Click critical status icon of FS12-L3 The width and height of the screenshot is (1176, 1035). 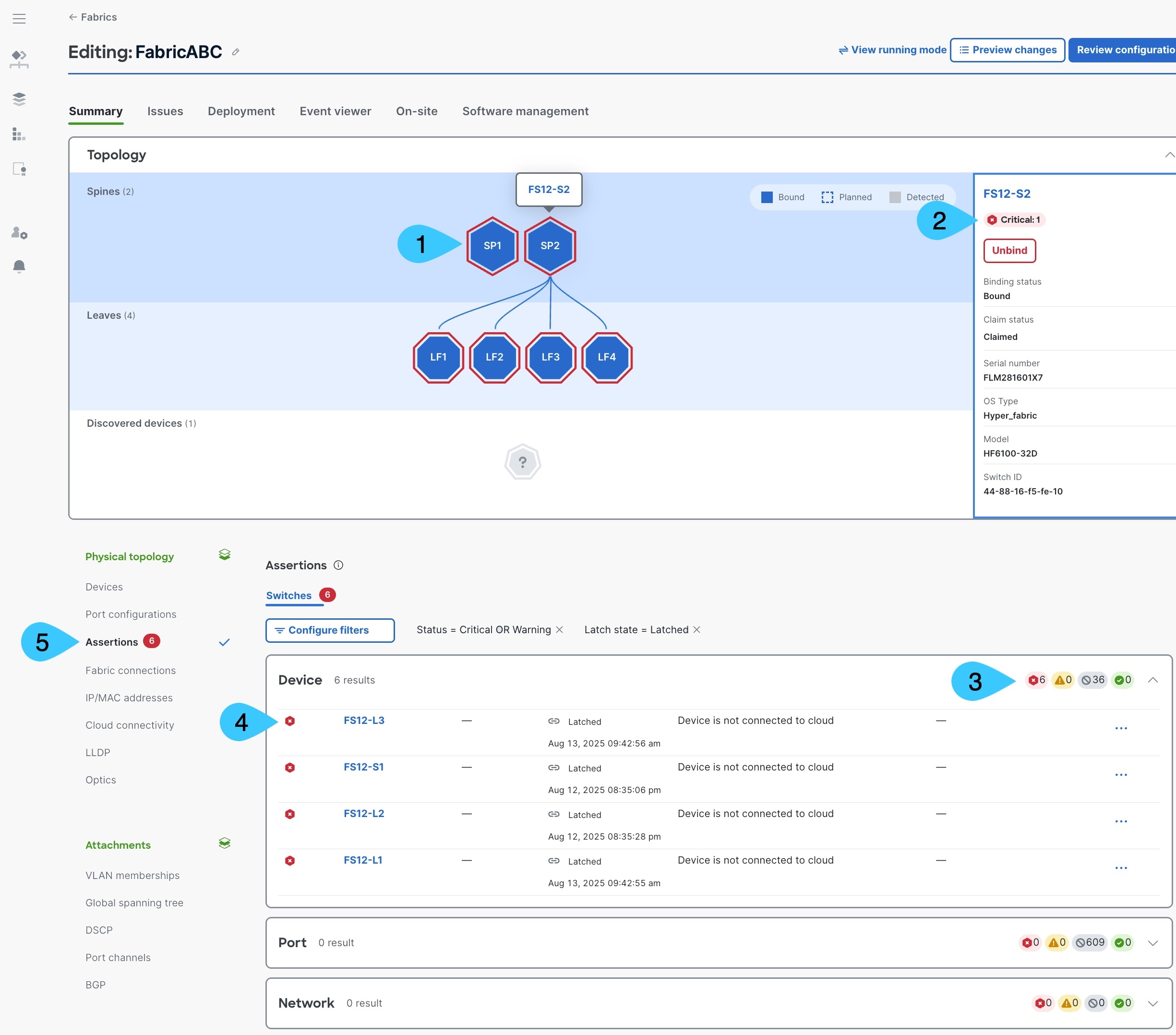290,721
